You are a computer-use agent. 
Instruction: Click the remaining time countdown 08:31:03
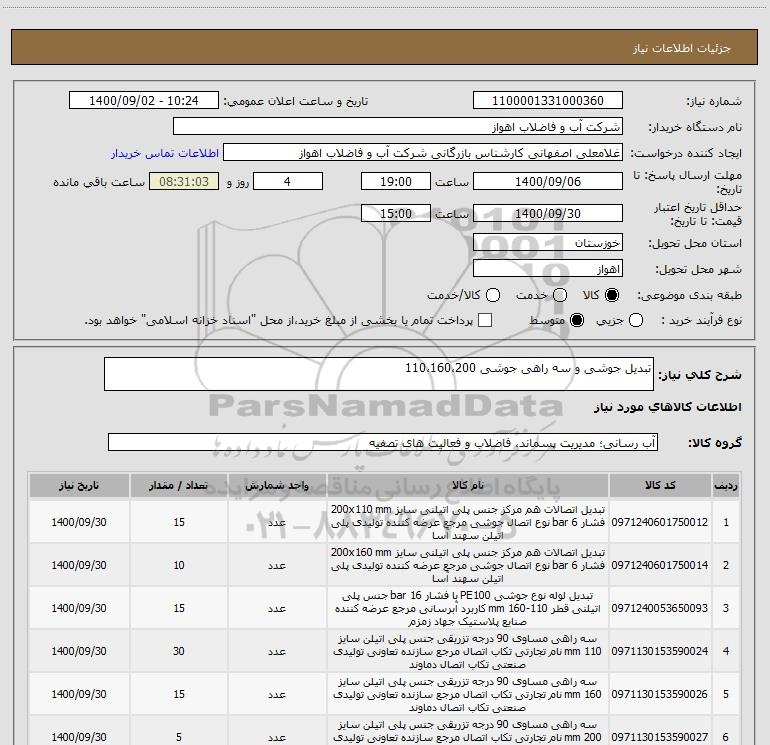point(184,181)
